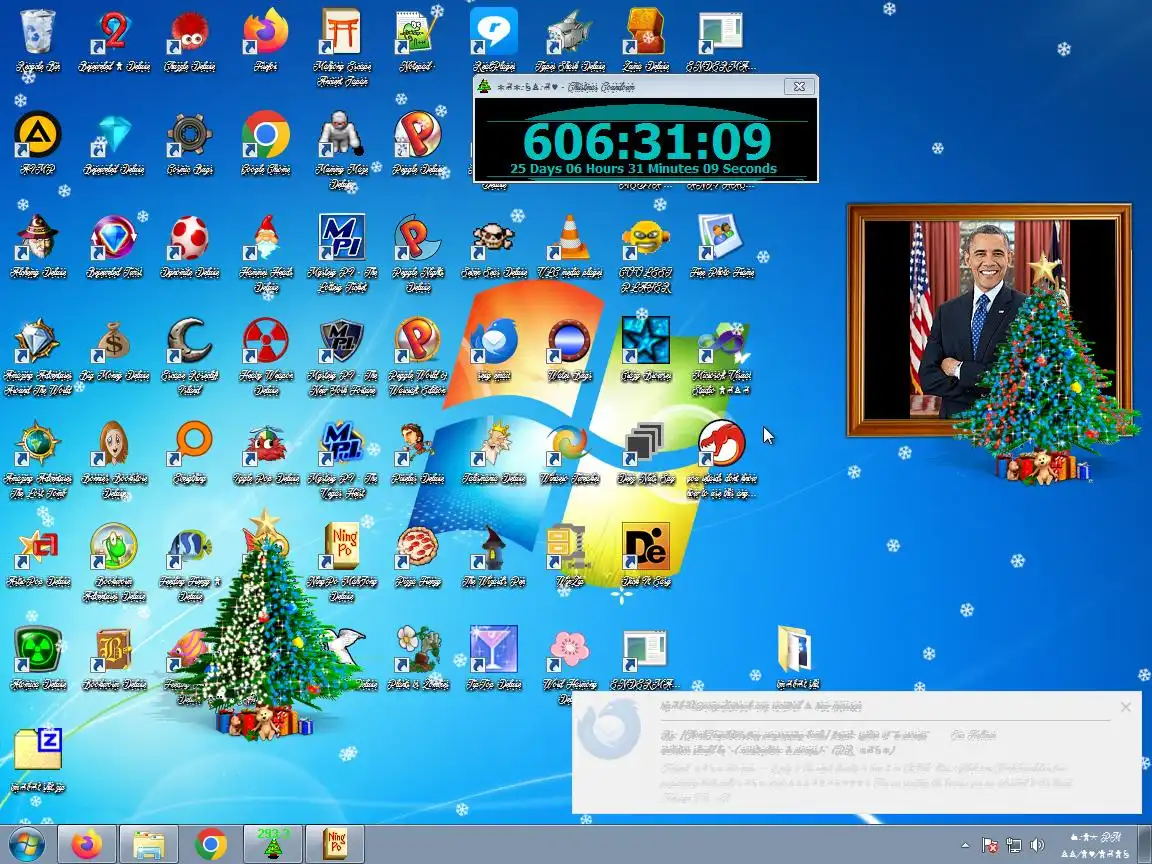Dismiss the Thunderbird new mail notification

(x=1126, y=708)
